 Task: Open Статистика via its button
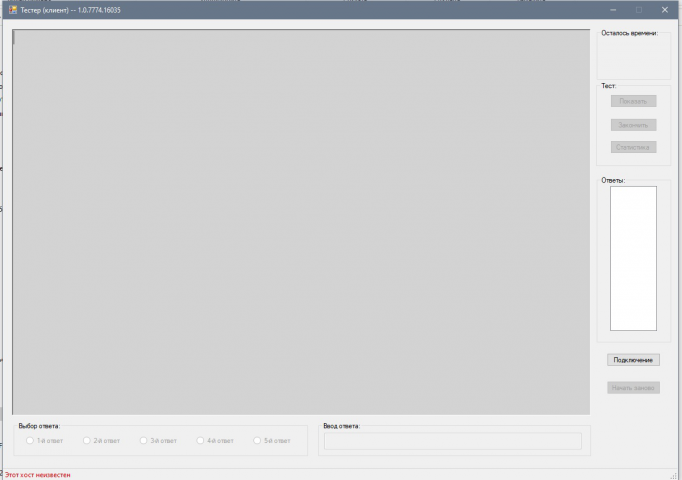633,147
